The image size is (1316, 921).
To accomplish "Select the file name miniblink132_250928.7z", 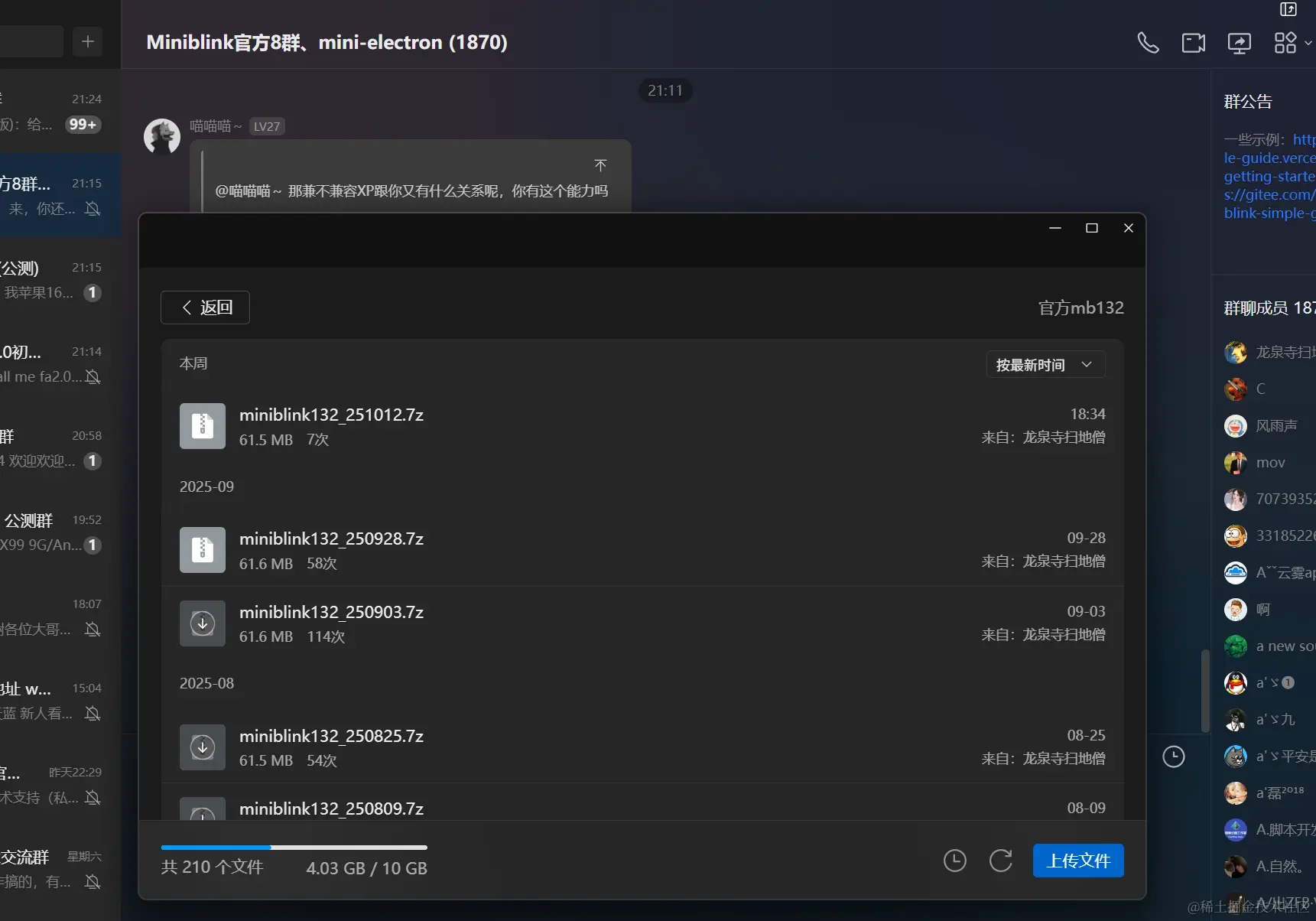I will coord(331,539).
